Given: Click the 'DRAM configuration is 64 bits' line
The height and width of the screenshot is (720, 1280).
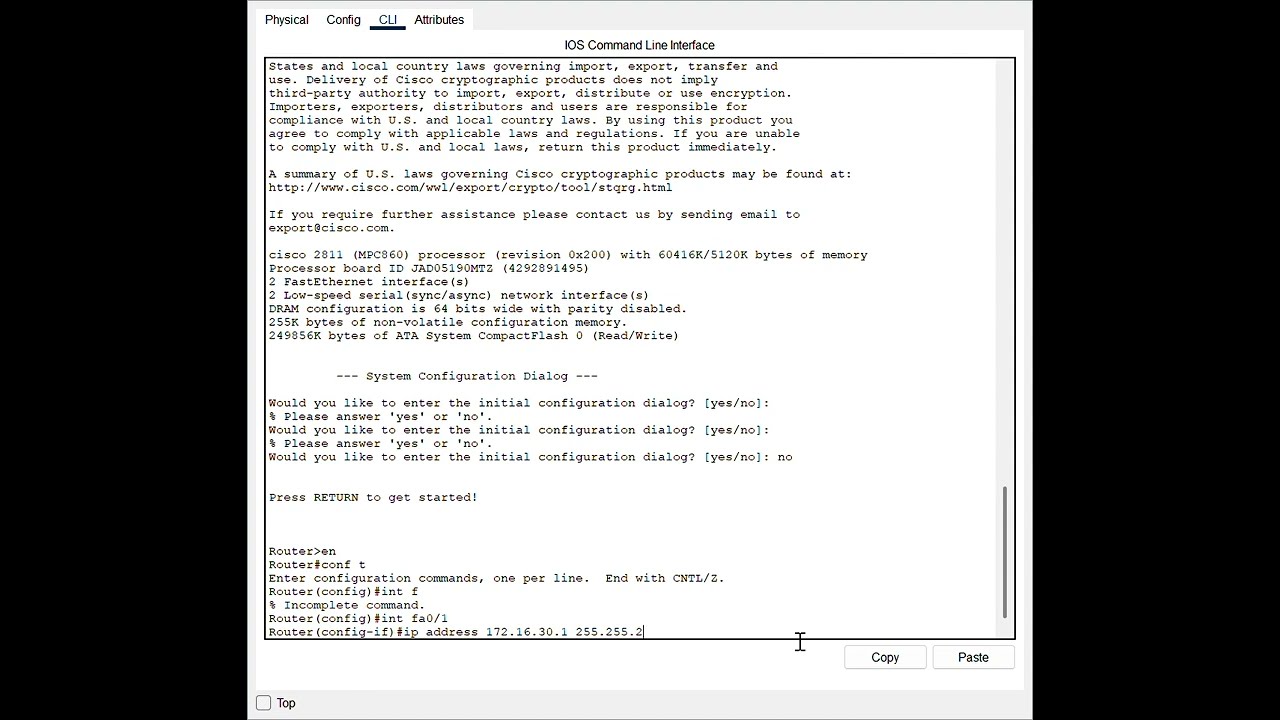Looking at the screenshot, I should (477, 308).
